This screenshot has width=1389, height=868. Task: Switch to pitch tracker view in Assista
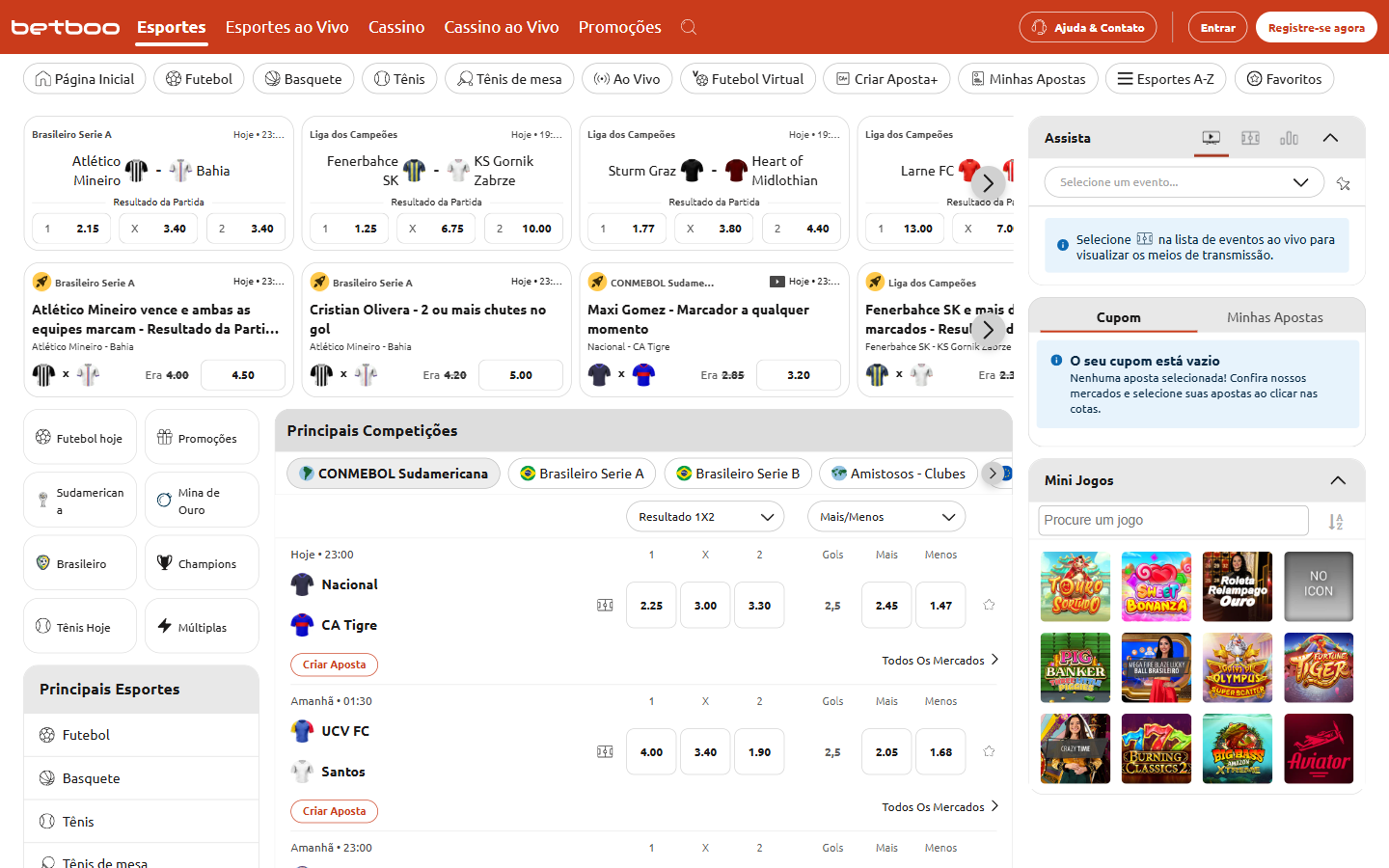[1250, 138]
